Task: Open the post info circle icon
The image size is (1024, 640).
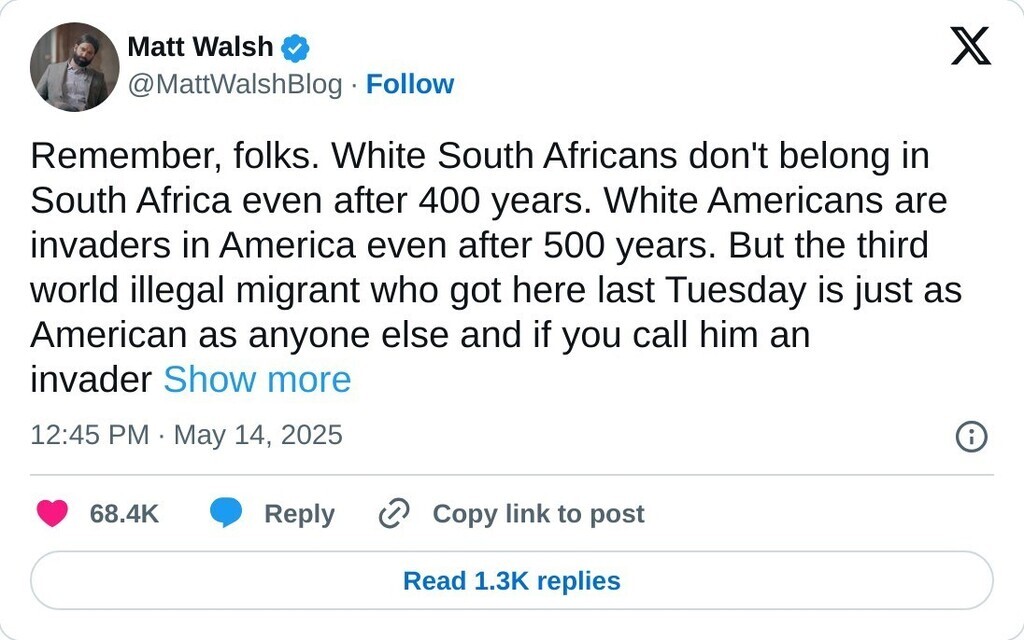Action: coord(972,436)
